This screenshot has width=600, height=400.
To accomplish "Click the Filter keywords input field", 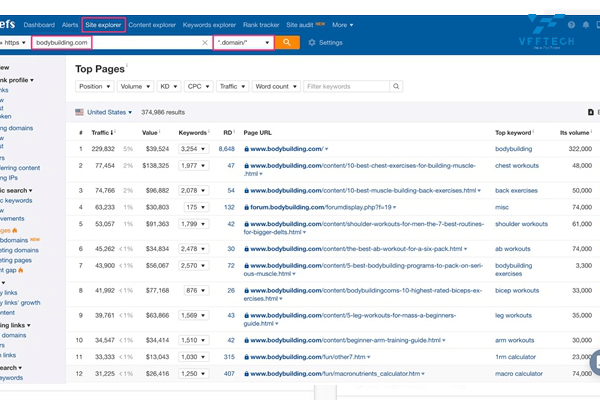I will (x=346, y=87).
